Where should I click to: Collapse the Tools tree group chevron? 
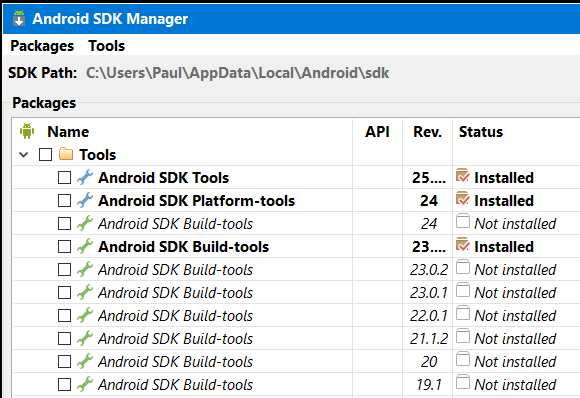24,155
